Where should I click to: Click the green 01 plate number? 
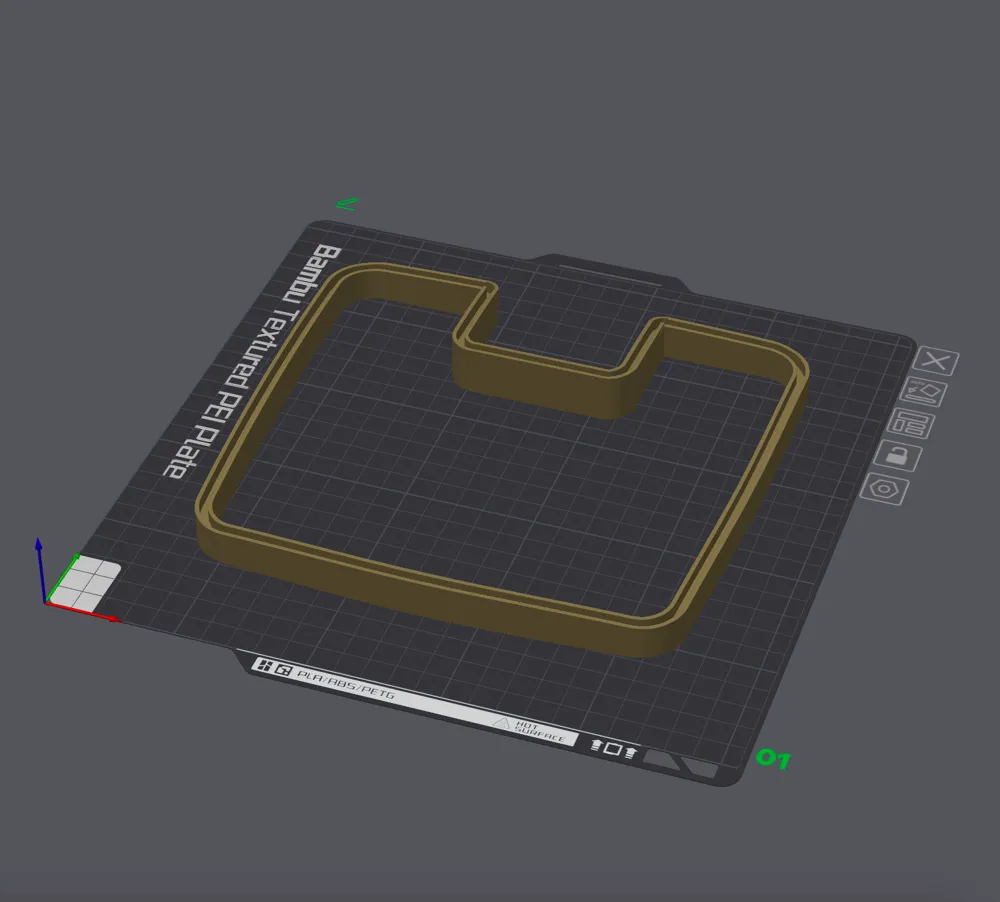tap(772, 759)
